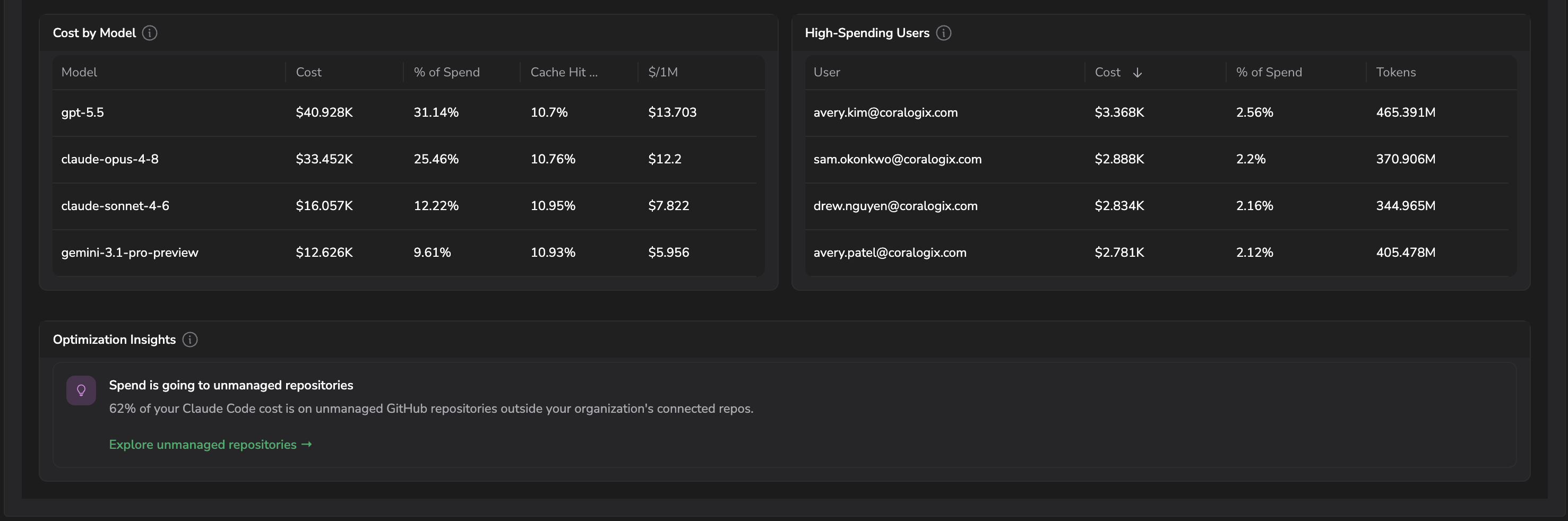1568x521 pixels.
Task: Click the 344.965M tokens value
Action: coord(1406,206)
